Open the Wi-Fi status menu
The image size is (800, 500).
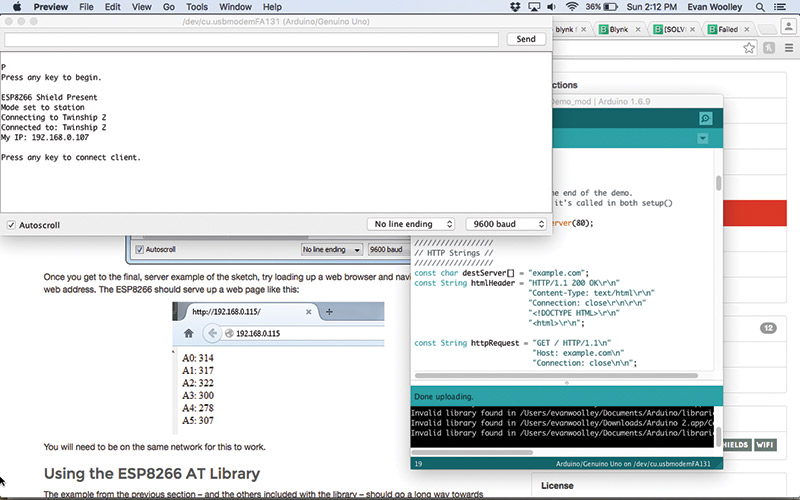(571, 7)
